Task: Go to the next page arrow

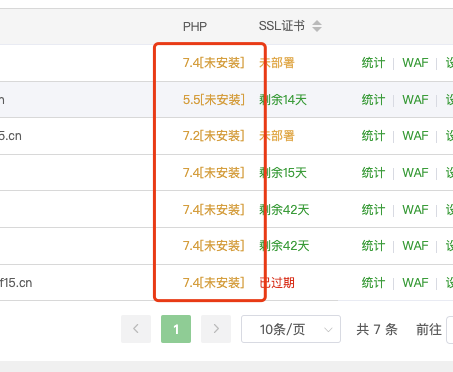Action: (x=216, y=329)
